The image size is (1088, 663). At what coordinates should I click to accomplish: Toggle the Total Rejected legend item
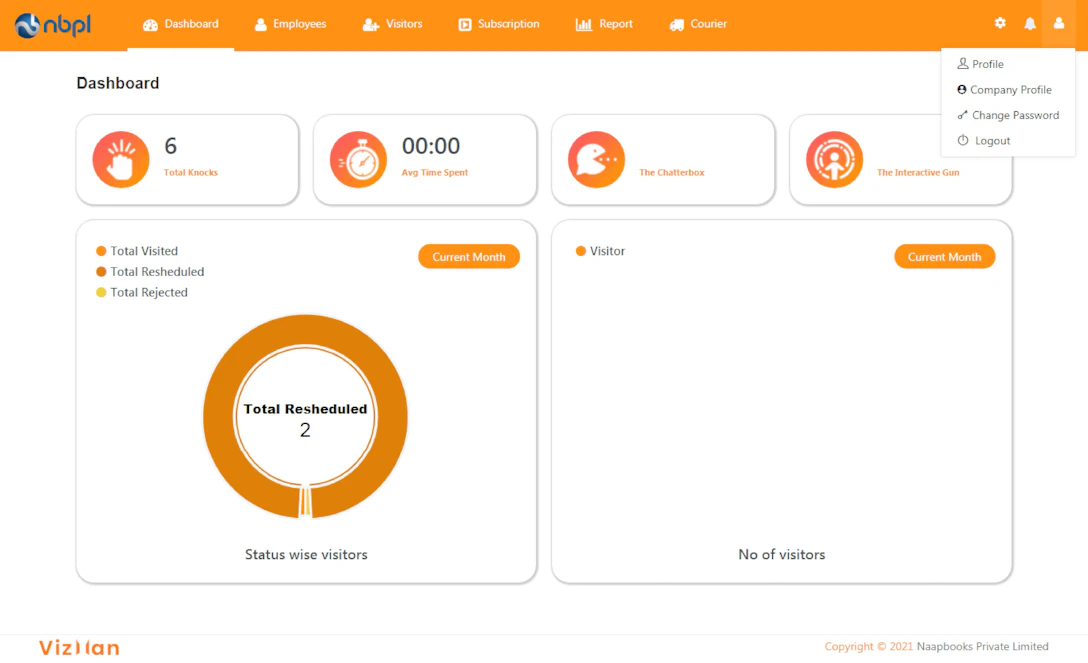point(142,293)
